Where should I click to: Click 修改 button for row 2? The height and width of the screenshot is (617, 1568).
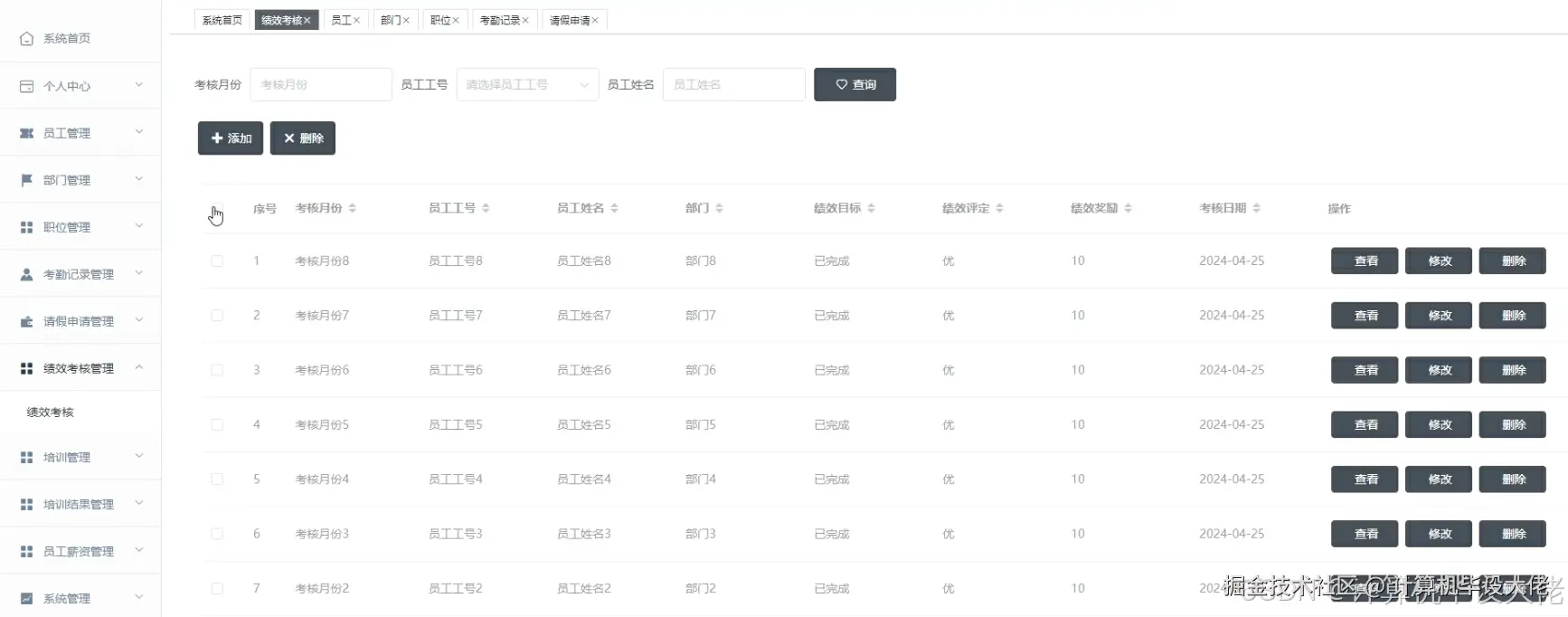point(1439,316)
